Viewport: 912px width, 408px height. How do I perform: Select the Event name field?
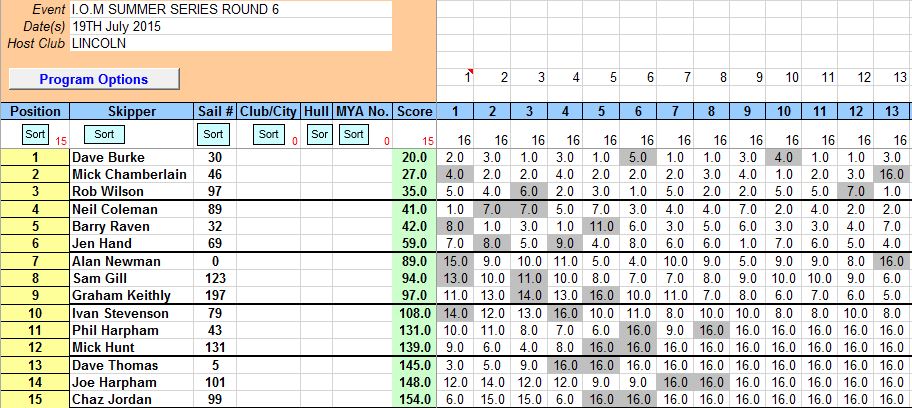(230, 9)
